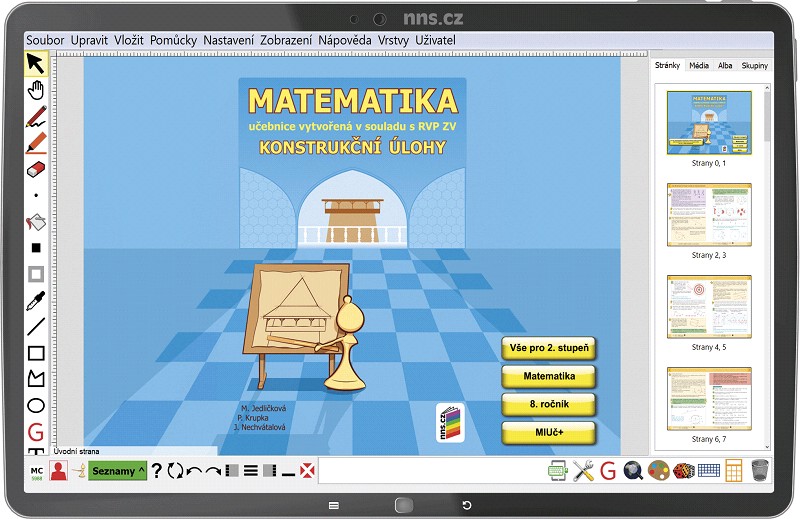This screenshot has width=800, height=519.
Task: Dock the toolbar to right side icon
Action: (x=269, y=471)
